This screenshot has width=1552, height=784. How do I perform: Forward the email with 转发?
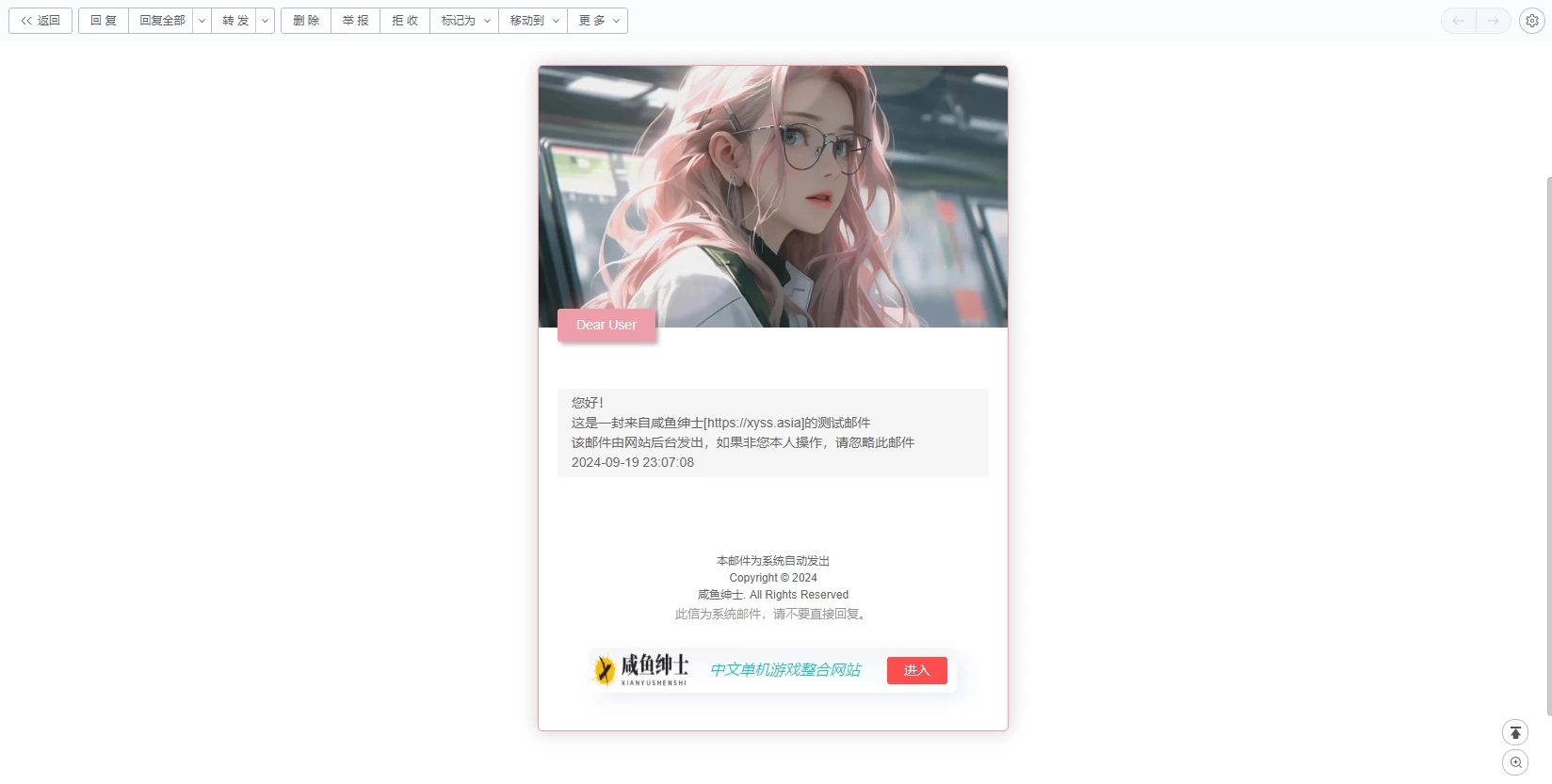[x=235, y=21]
